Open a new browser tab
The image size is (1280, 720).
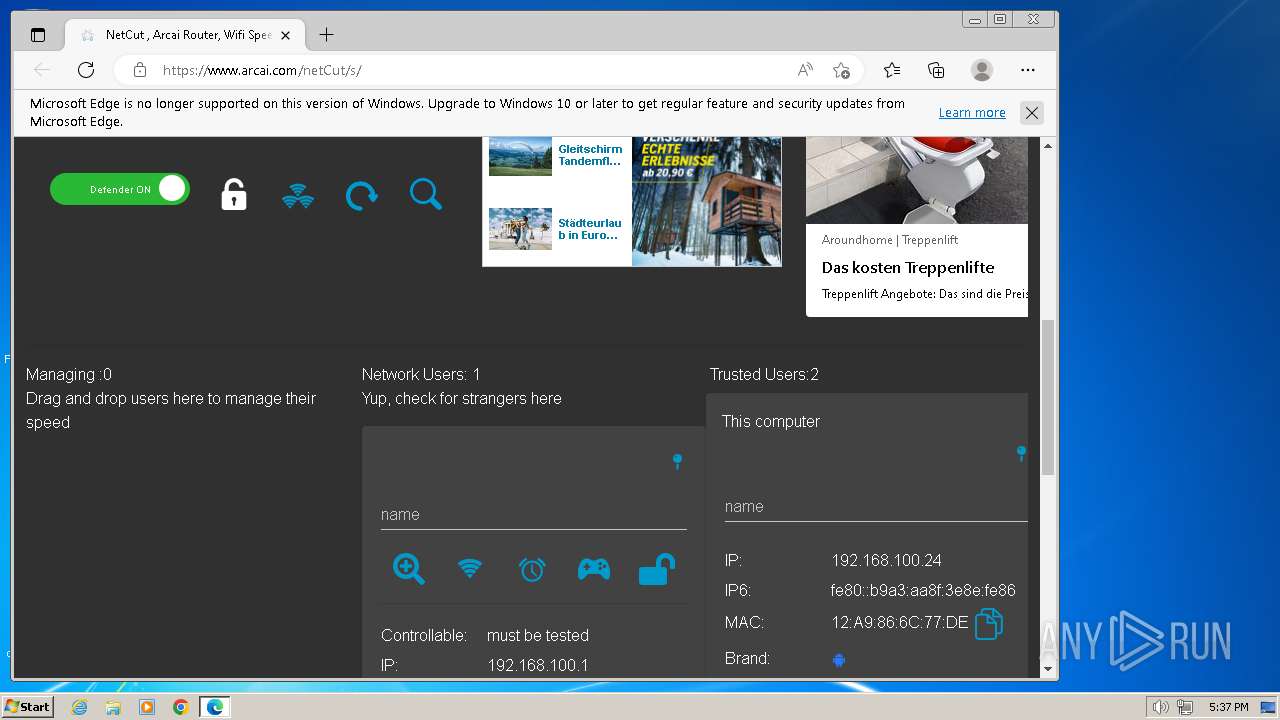[x=326, y=35]
